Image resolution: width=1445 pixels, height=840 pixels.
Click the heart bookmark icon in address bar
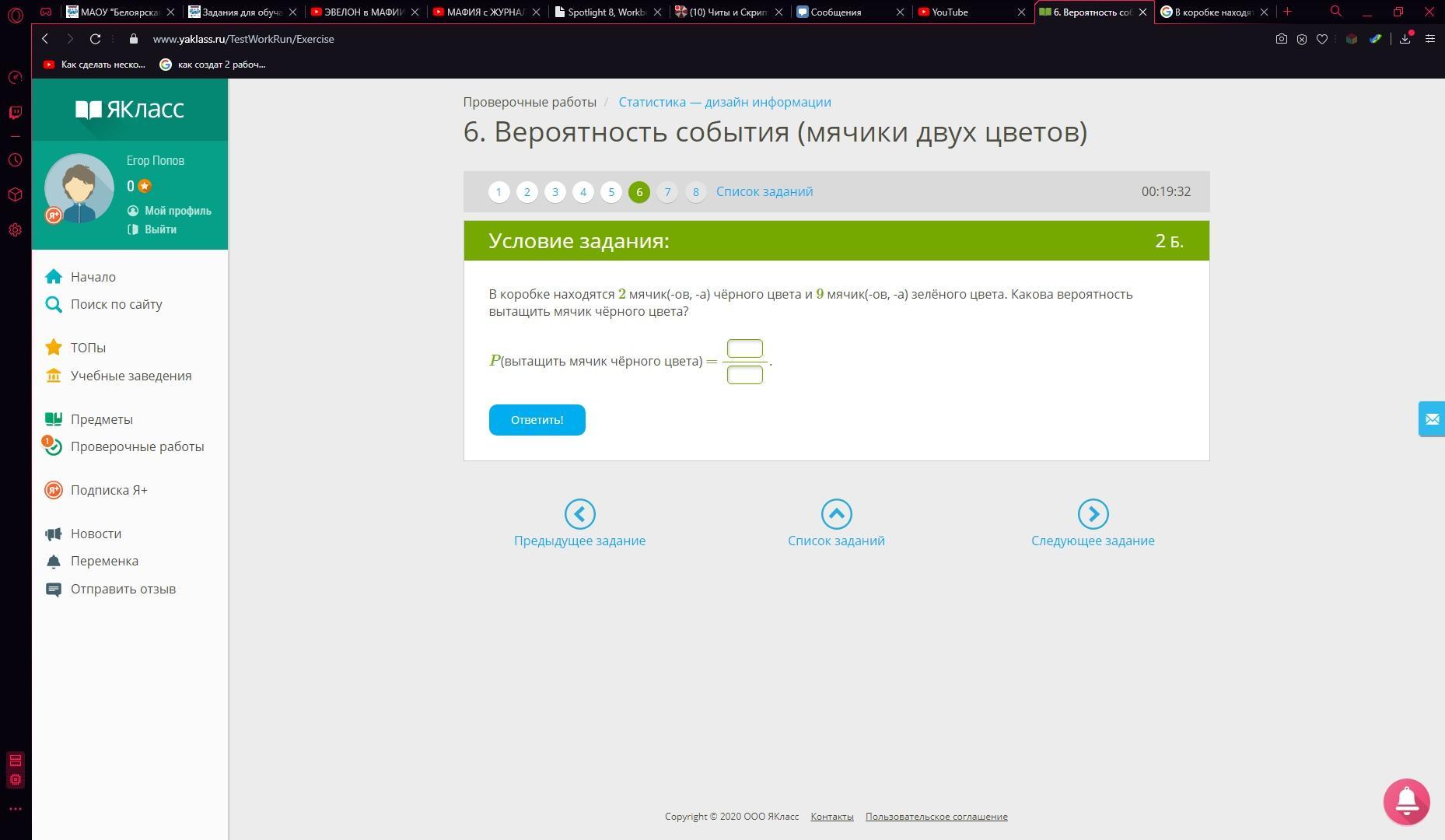coord(1321,39)
